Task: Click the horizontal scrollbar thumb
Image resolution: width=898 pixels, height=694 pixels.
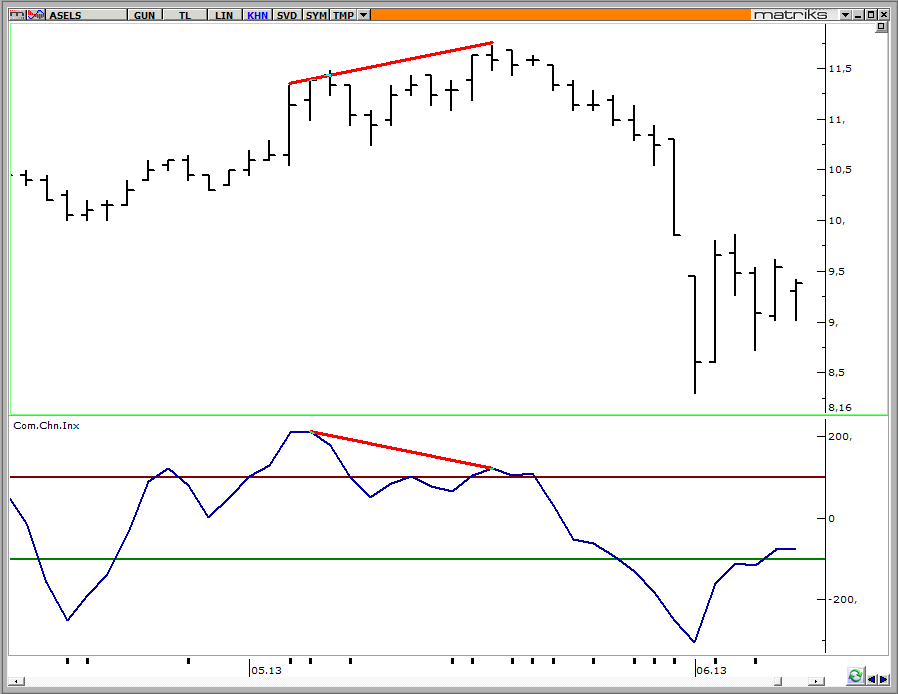Action: [x=778, y=681]
